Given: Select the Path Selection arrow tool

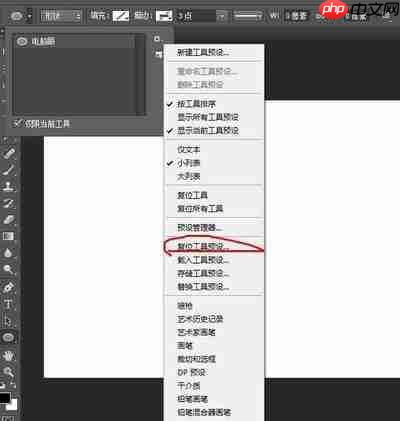Looking at the screenshot, I should click(x=9, y=321).
